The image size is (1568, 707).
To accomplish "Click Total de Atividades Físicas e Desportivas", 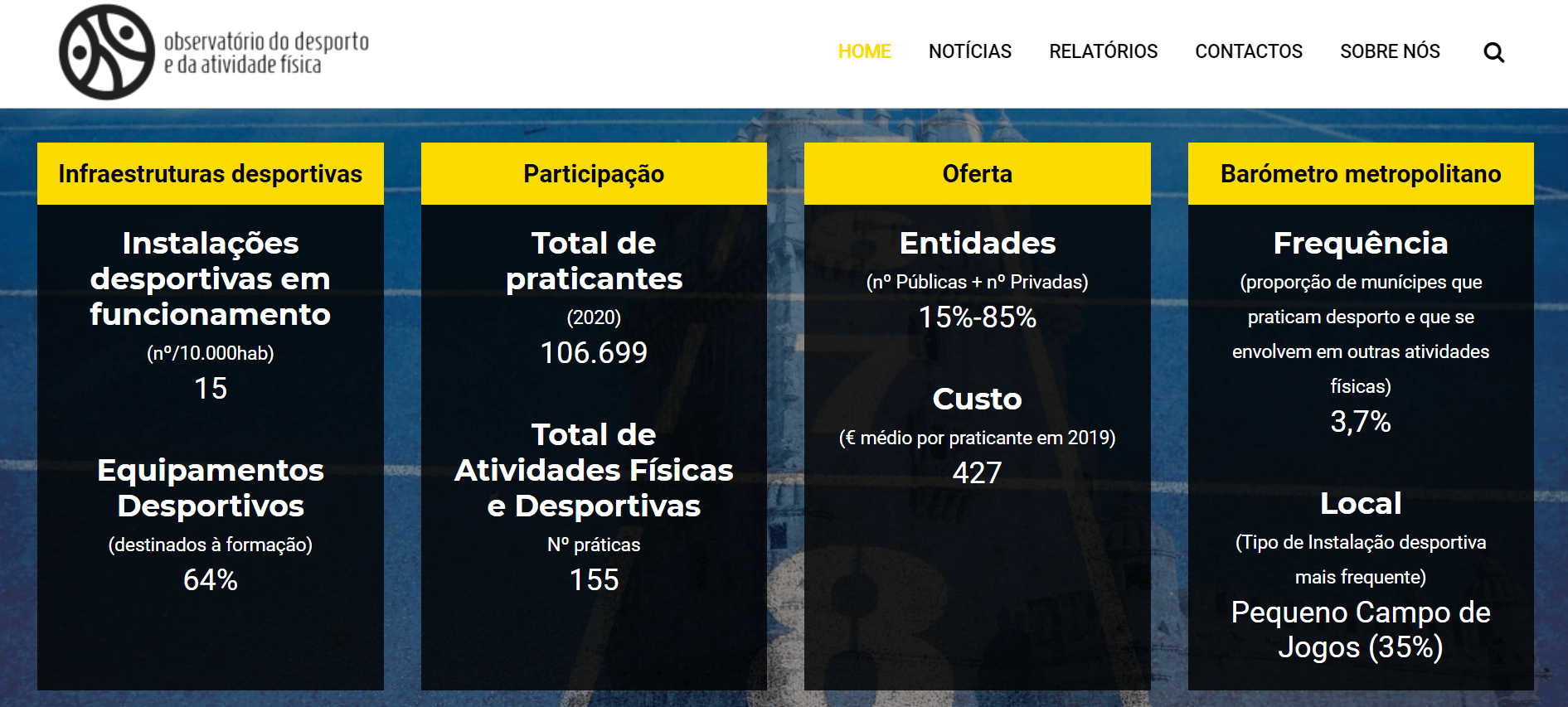I will 594,470.
